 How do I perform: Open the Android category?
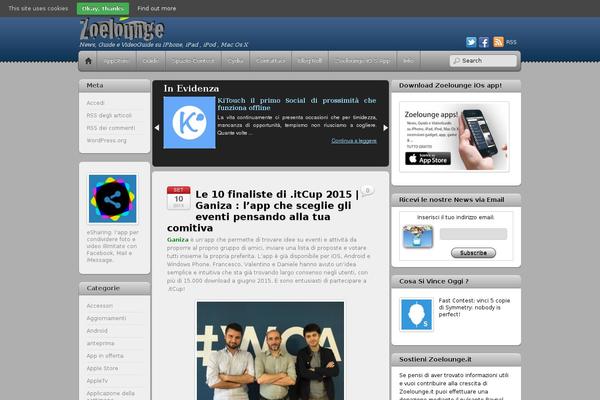[97, 331]
